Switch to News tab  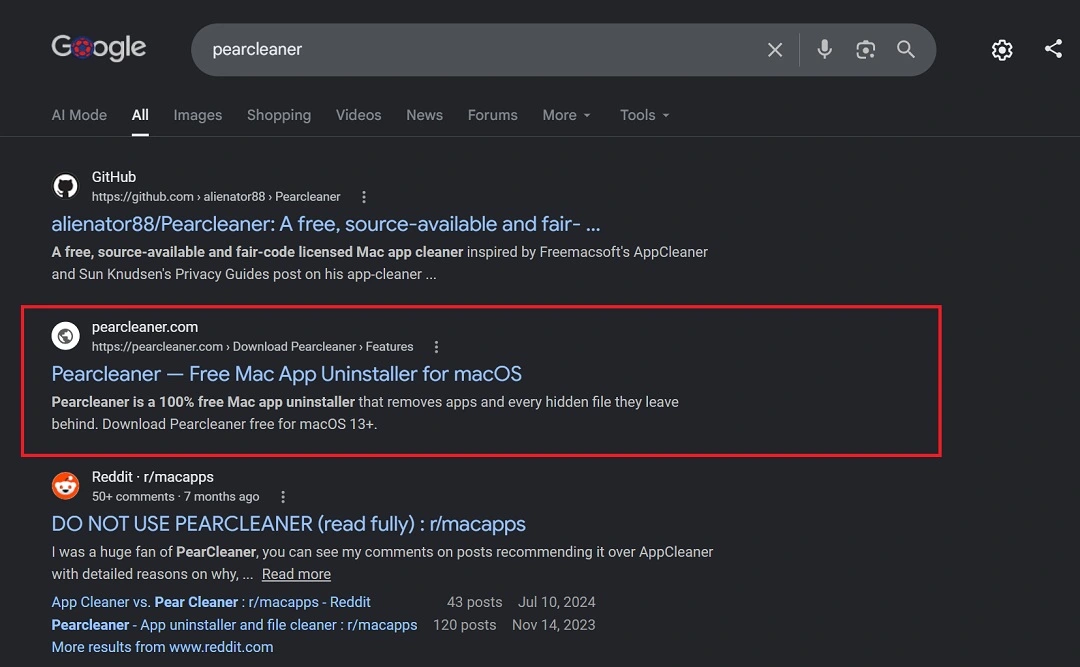click(424, 115)
